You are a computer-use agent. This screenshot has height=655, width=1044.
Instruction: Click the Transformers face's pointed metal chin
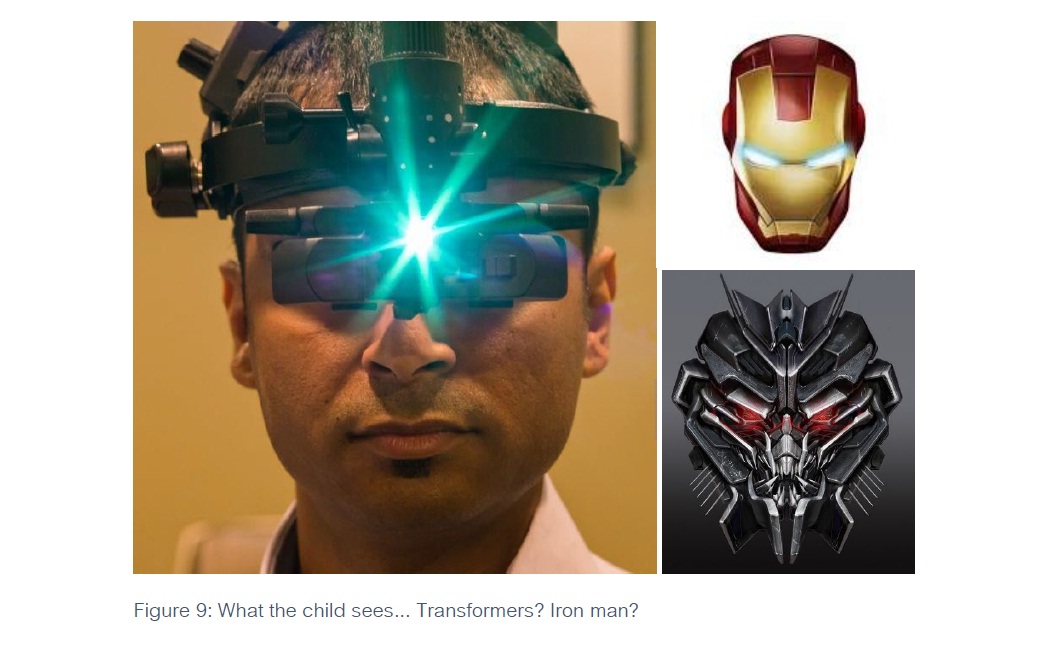789,533
